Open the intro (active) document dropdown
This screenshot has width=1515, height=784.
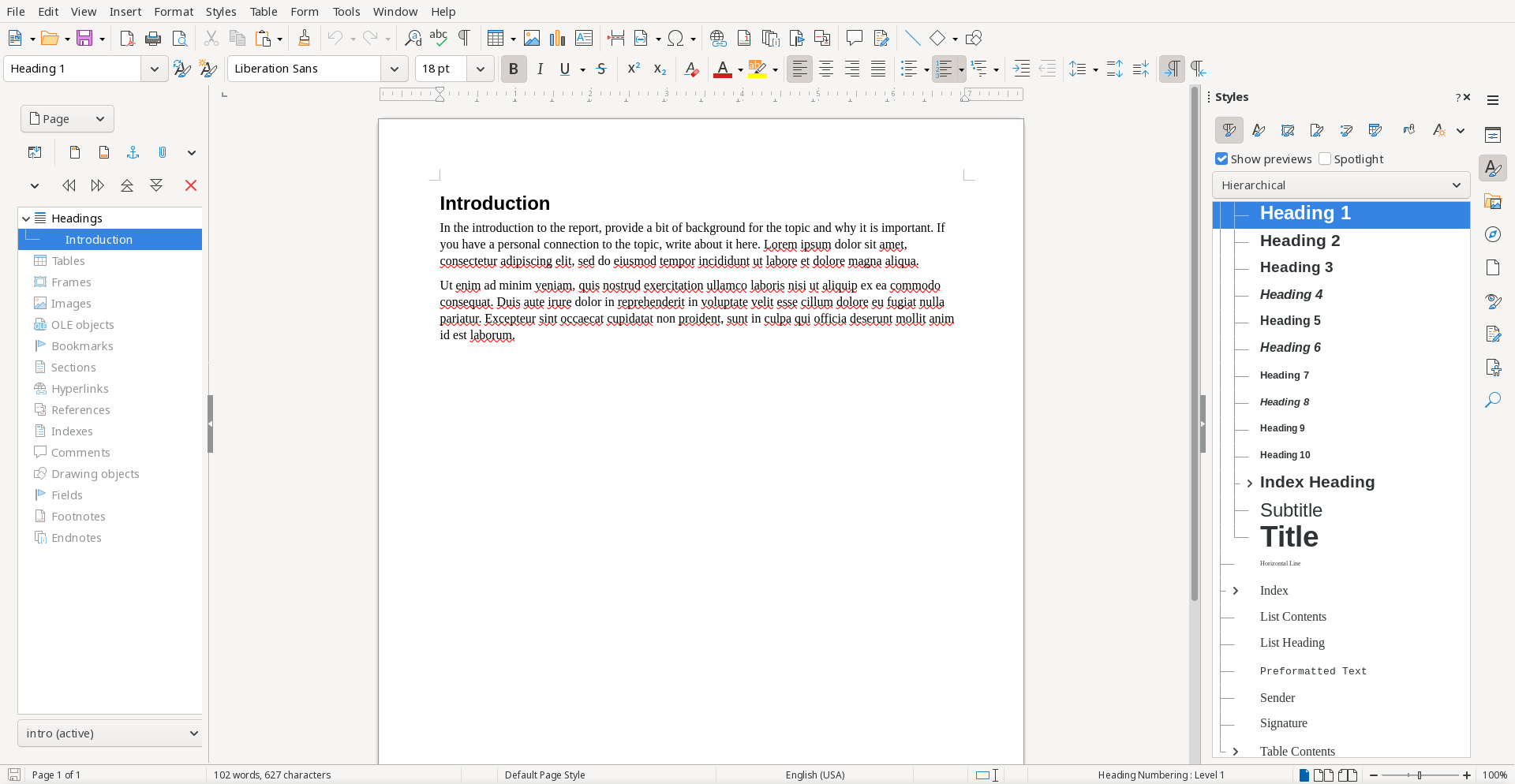[x=110, y=734]
